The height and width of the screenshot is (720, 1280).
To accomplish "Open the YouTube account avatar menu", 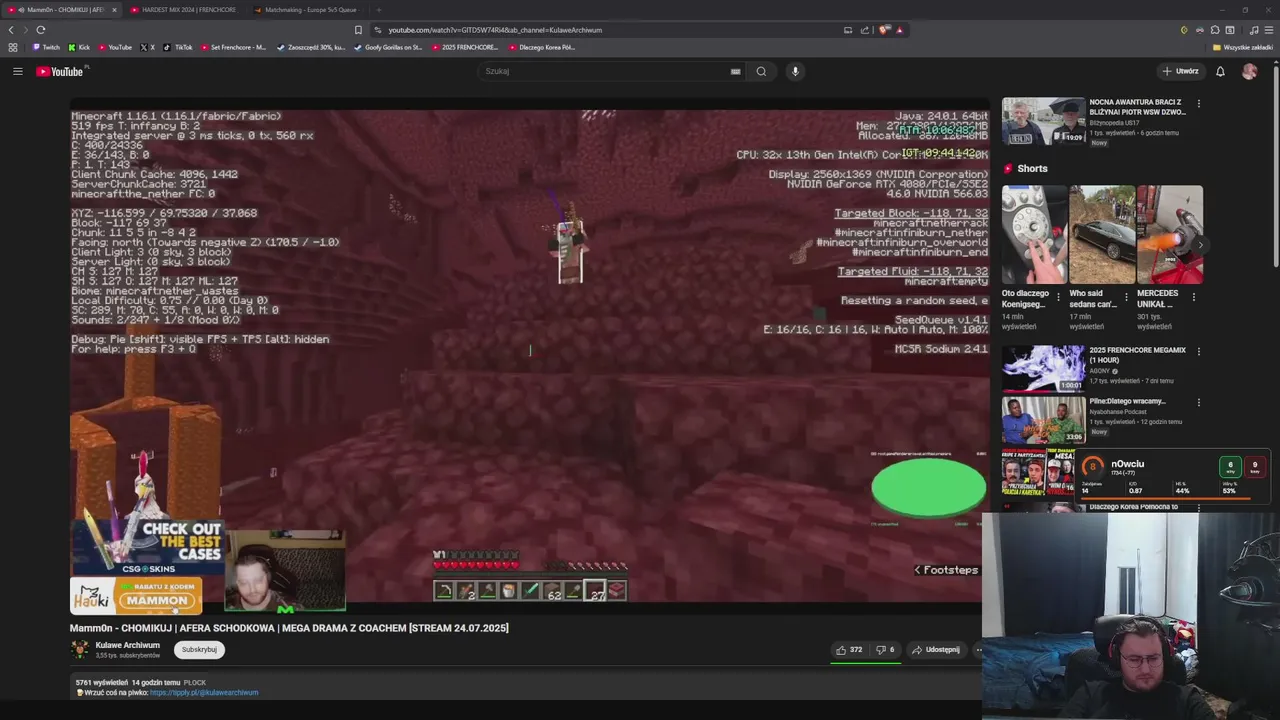I will [1249, 71].
